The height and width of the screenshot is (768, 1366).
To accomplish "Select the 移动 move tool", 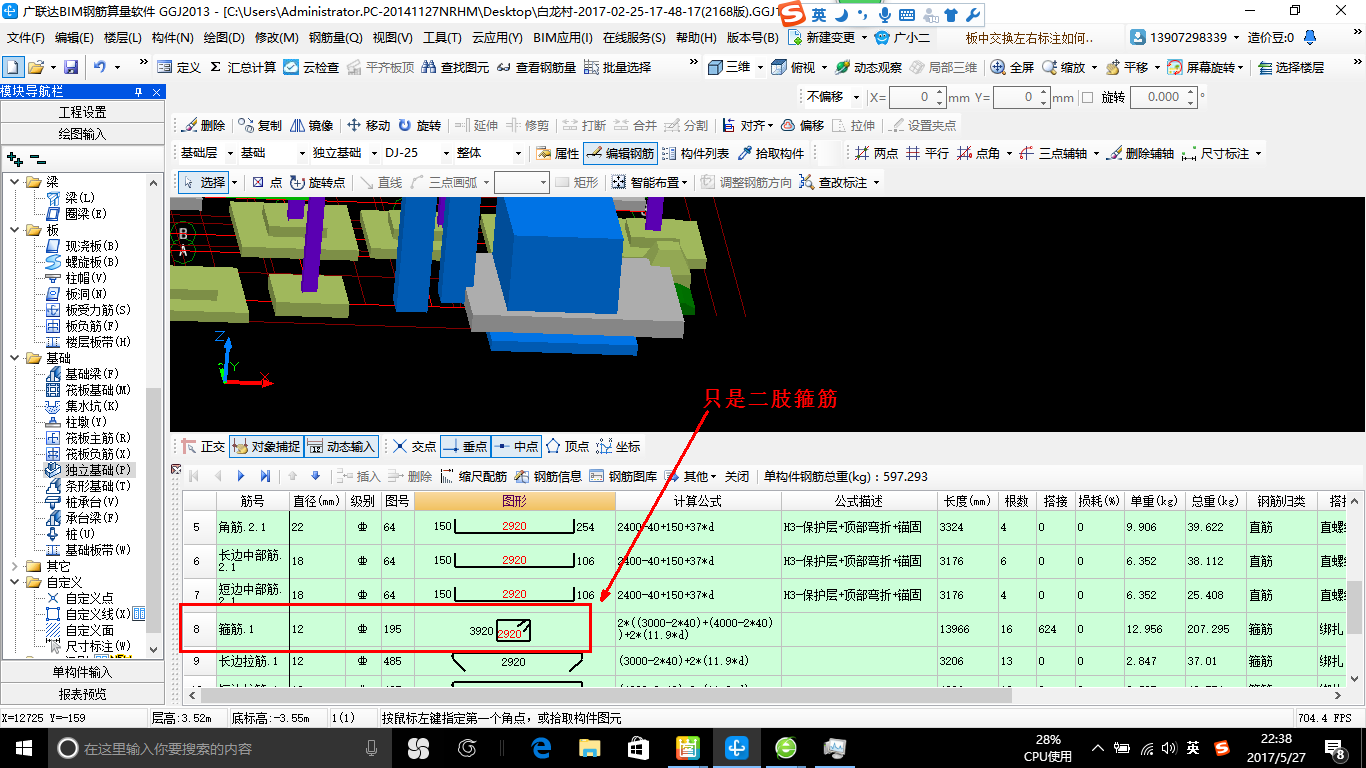I will [368, 125].
